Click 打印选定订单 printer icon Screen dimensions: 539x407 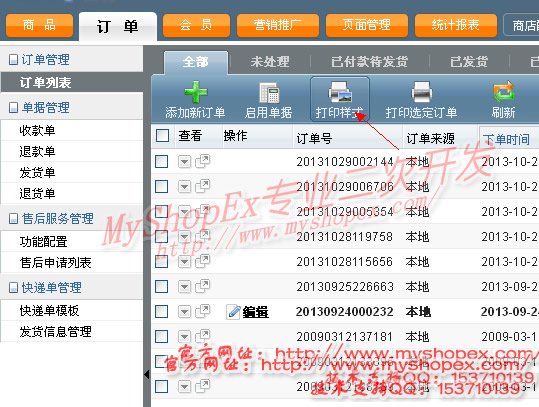(x=421, y=92)
